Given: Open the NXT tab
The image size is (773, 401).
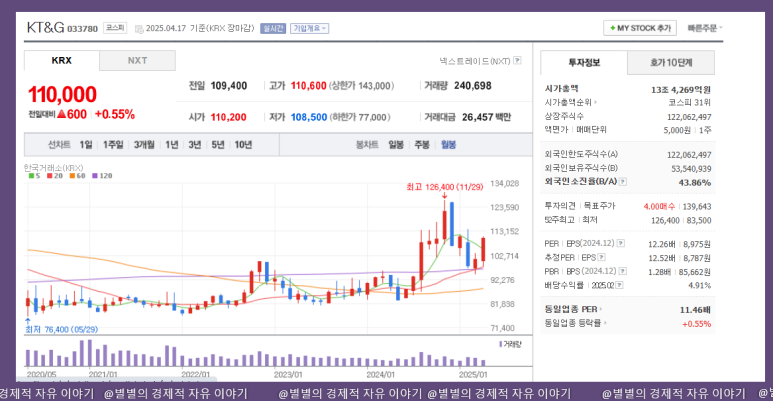Looking at the screenshot, I should [138, 61].
